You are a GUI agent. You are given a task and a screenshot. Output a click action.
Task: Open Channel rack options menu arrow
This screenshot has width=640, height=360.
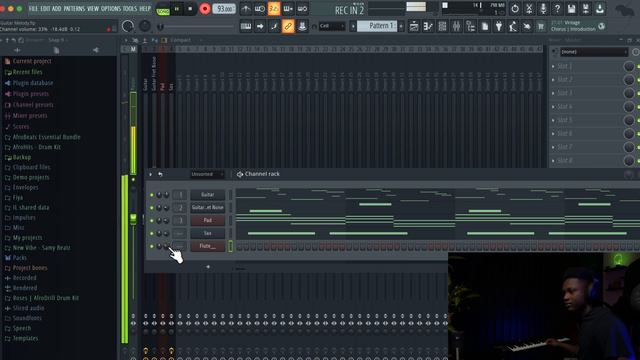[x=151, y=174]
